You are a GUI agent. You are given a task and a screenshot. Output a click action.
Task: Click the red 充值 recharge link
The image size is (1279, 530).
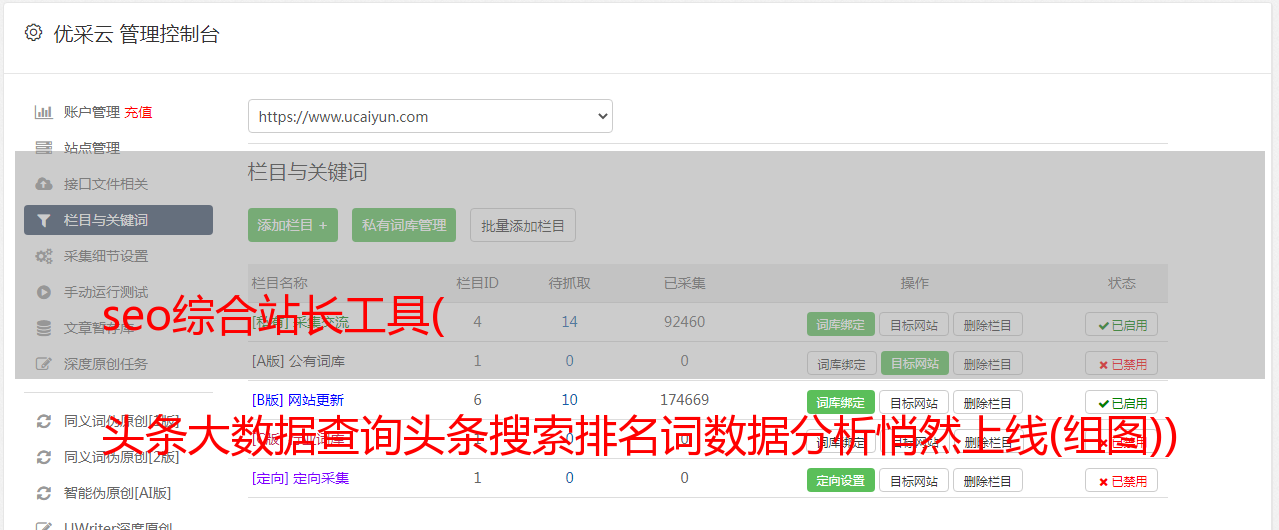coord(139,112)
